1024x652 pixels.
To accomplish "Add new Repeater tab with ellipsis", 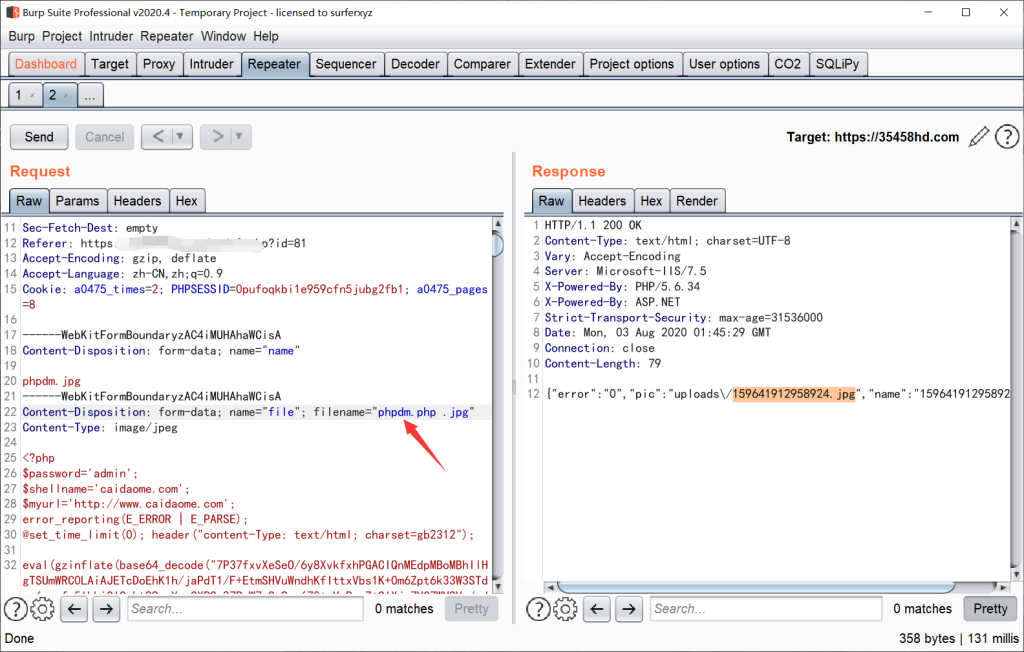I will tap(90, 95).
